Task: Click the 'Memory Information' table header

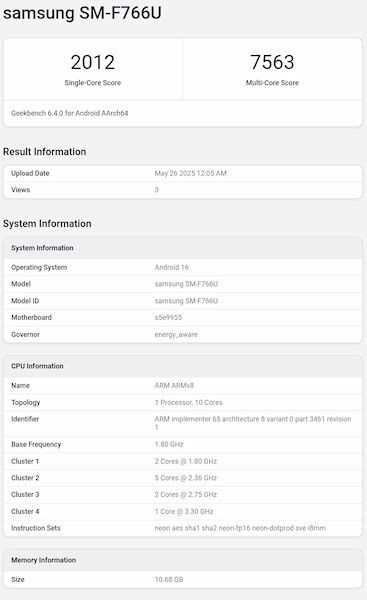Action: pyautogui.click(x=43, y=560)
